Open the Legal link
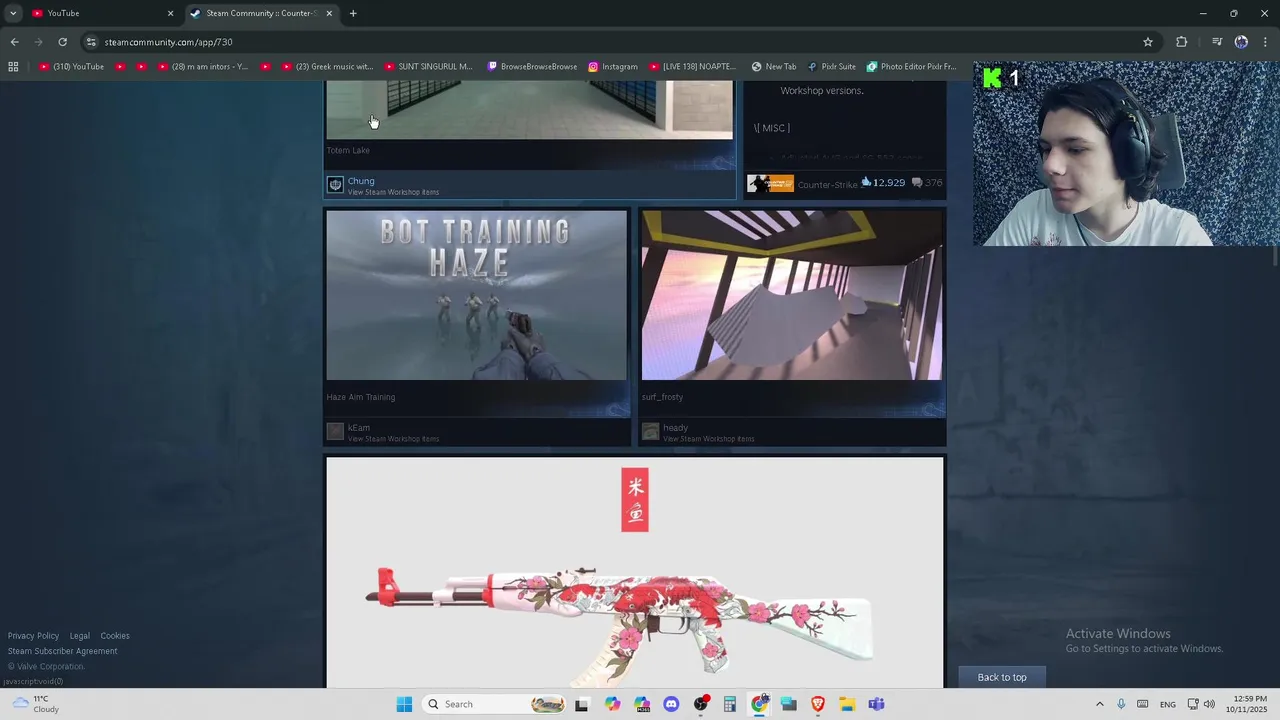This screenshot has width=1280, height=720. 80,636
